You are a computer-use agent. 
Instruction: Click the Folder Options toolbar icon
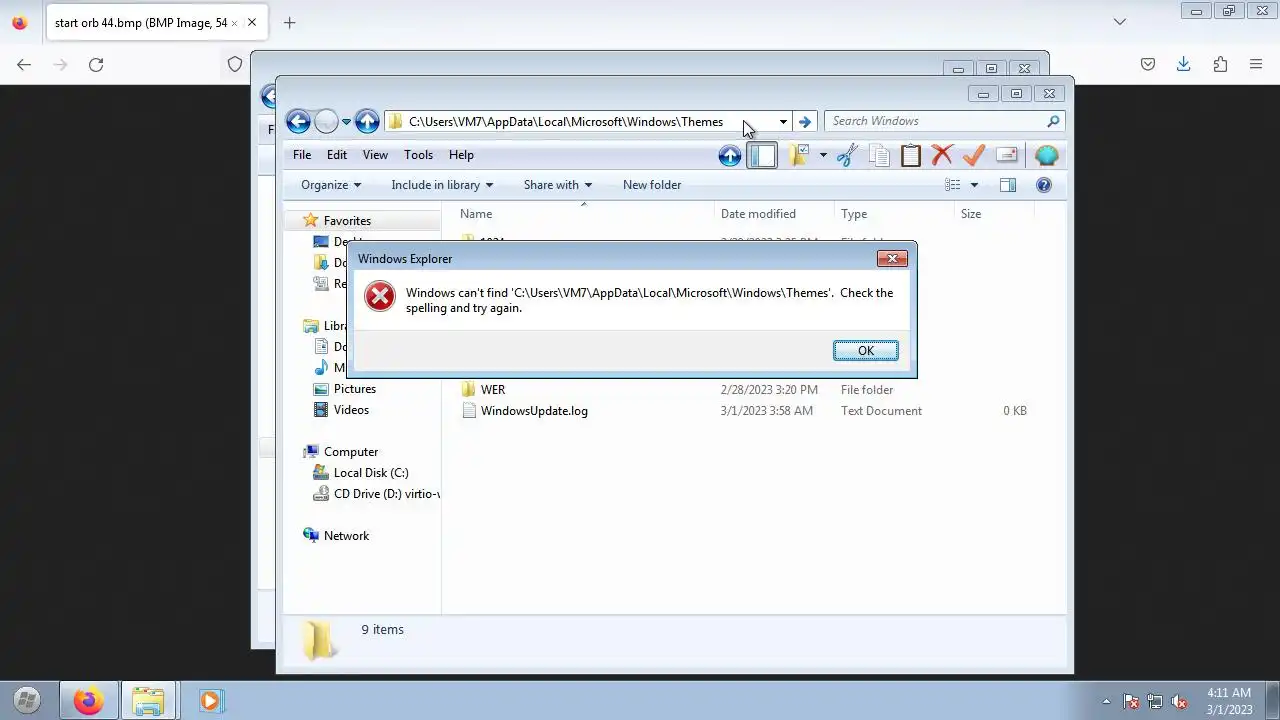(x=798, y=155)
